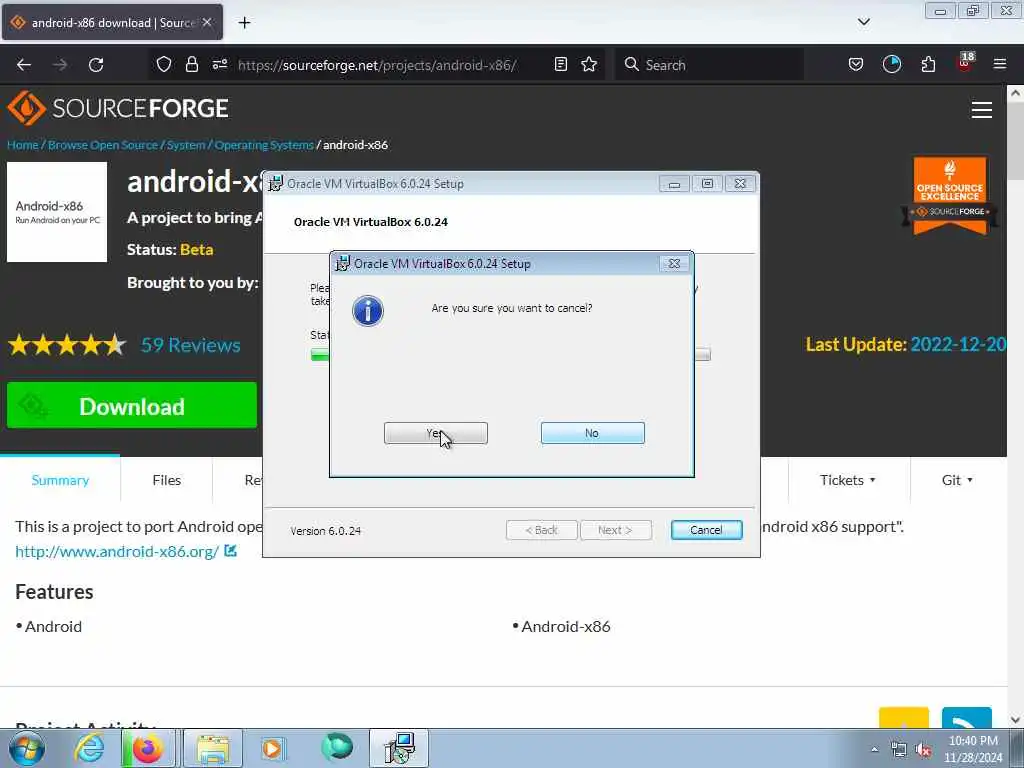This screenshot has width=1024, height=768.
Task: Click the page scrollbar down arrow
Action: (1016, 720)
